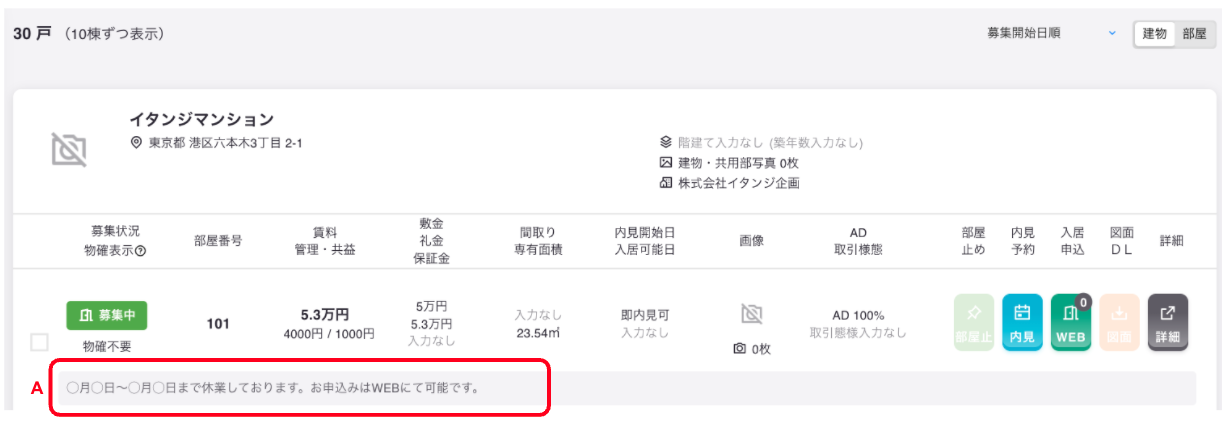Click the 株式会社イタンジ企画 company name
The height and width of the screenshot is (429, 1222).
coord(738,183)
